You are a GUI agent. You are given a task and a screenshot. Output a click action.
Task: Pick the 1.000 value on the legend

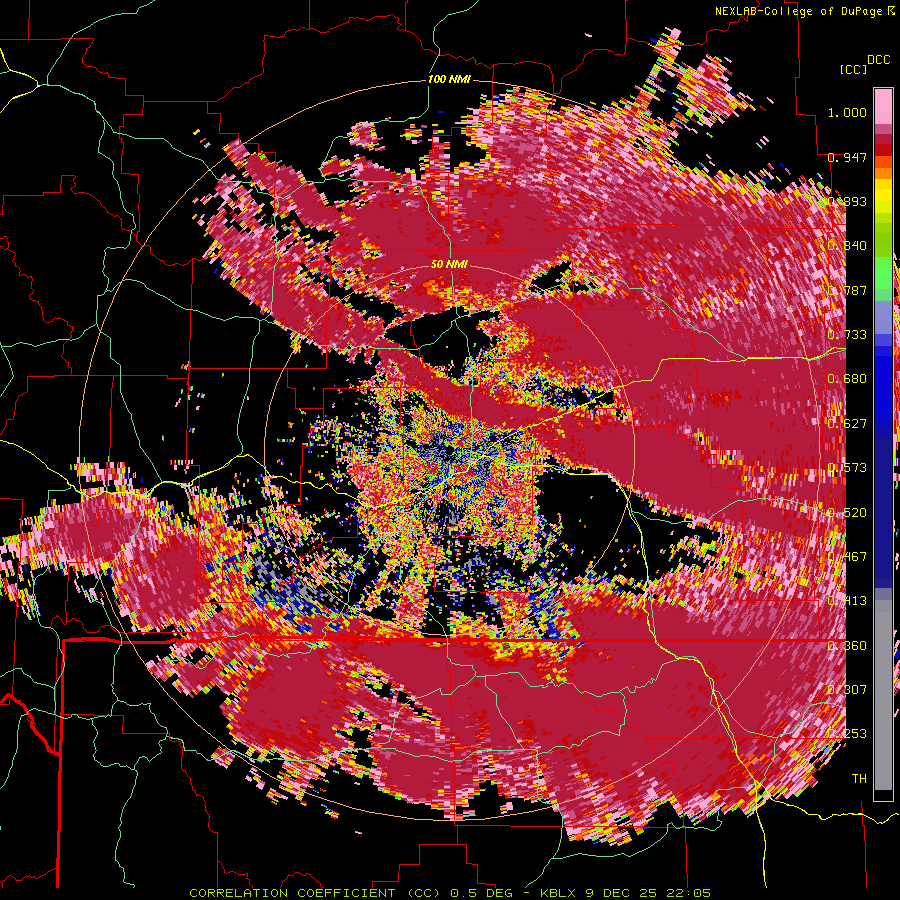click(x=847, y=112)
